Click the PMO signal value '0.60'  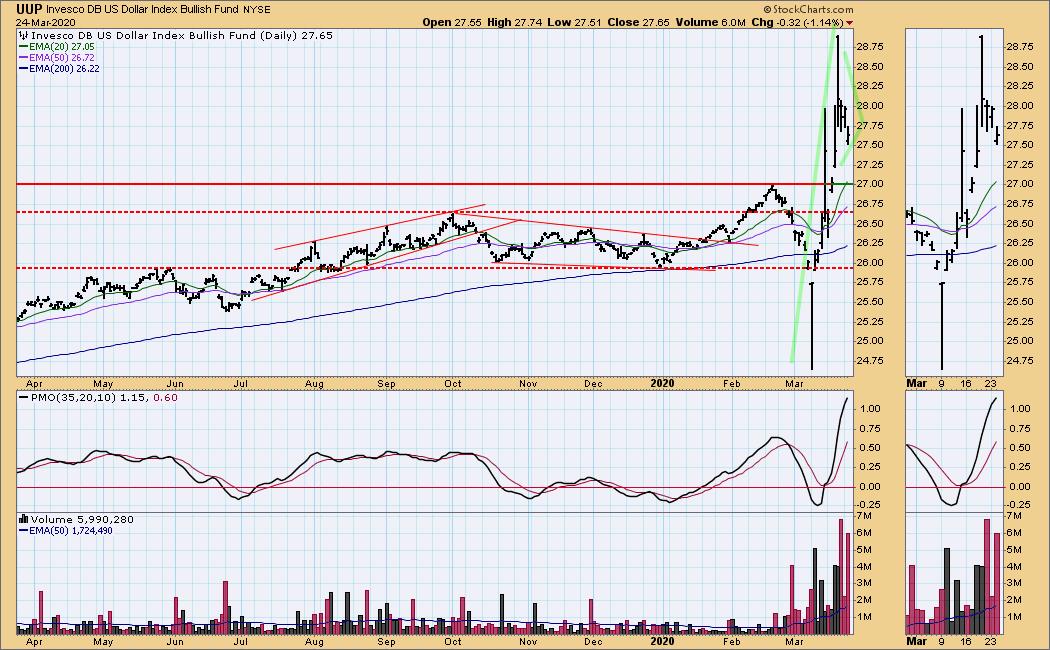166,398
